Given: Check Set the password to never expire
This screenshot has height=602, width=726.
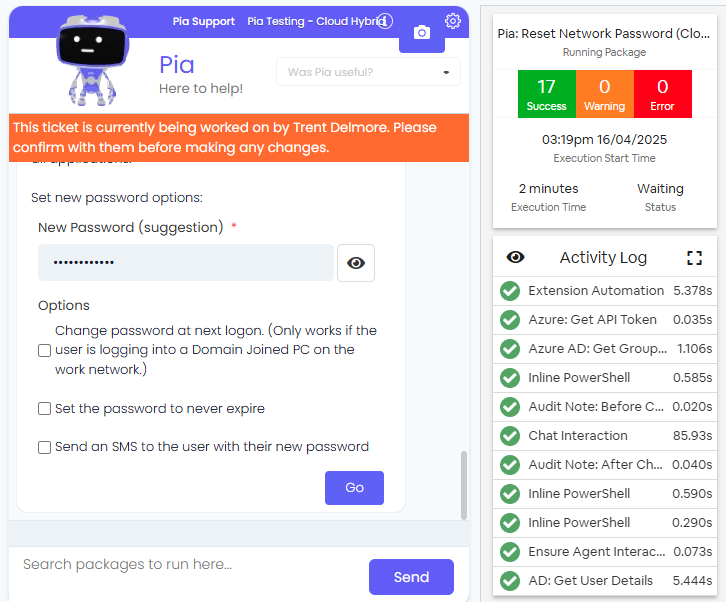Looking at the screenshot, I should [44, 408].
